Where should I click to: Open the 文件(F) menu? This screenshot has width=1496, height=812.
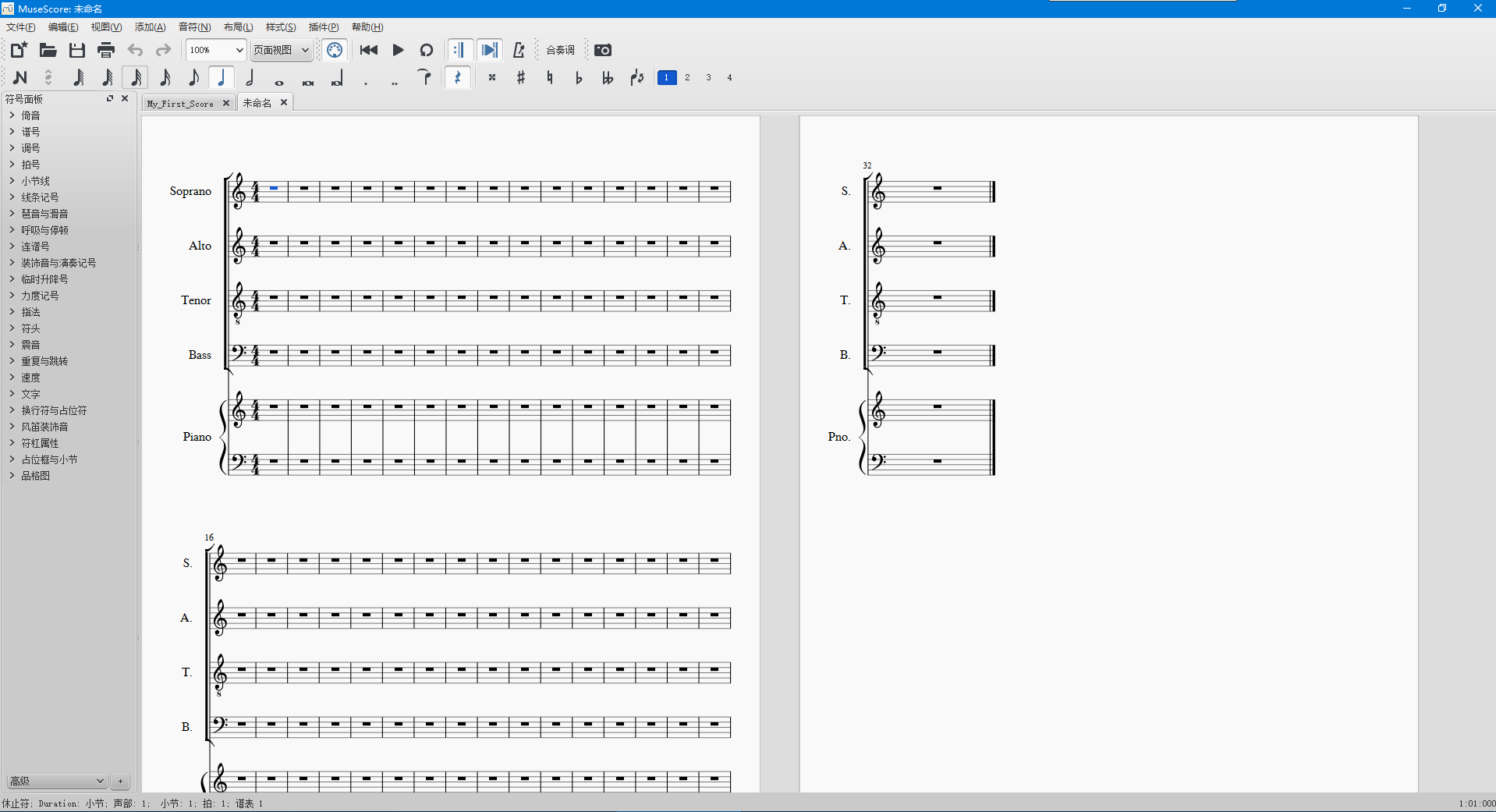coord(21,27)
